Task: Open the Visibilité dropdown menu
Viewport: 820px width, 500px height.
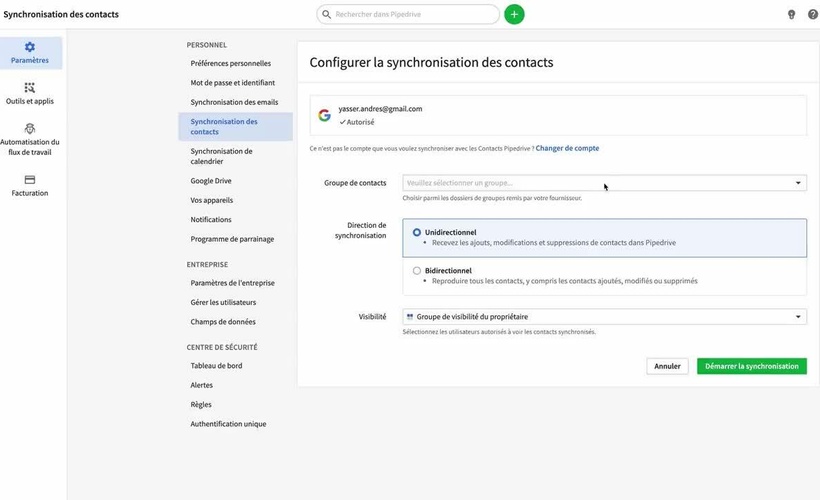Action: [x=604, y=317]
